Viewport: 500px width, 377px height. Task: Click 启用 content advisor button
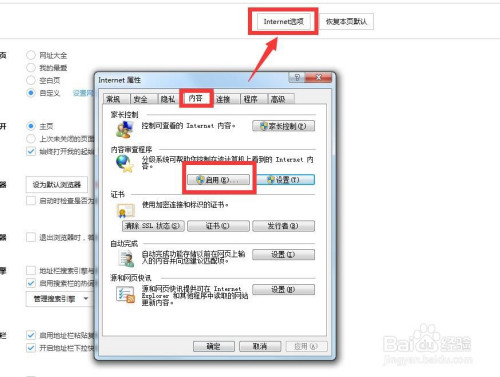[x=218, y=180]
